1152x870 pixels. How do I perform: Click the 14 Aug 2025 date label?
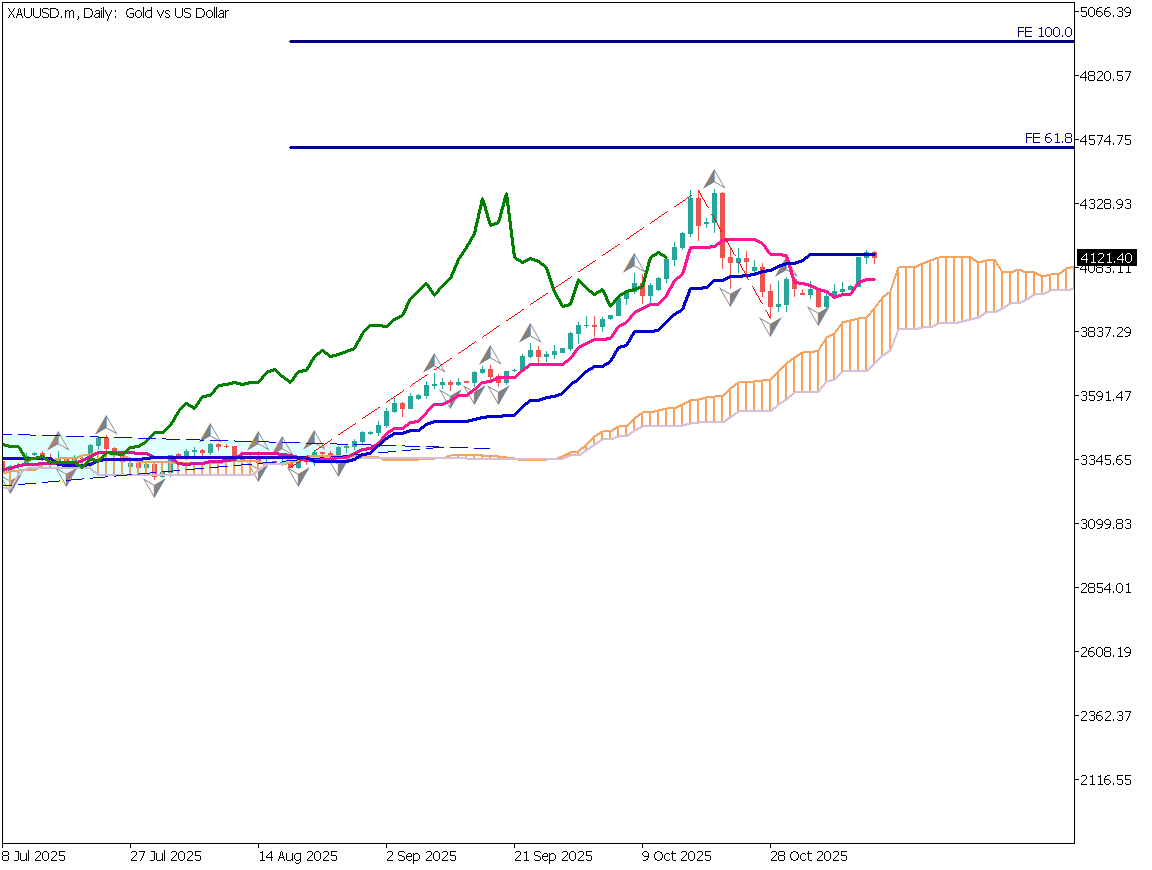[x=297, y=856]
